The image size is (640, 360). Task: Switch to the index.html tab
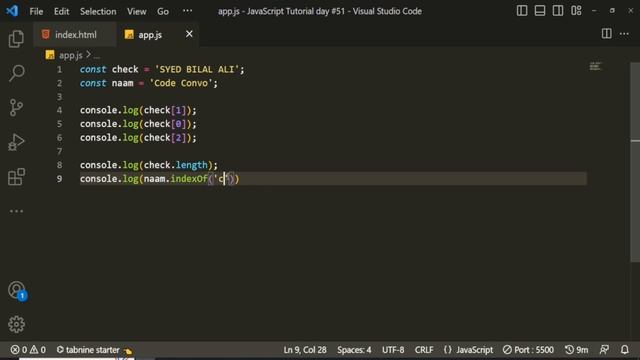click(x=76, y=35)
